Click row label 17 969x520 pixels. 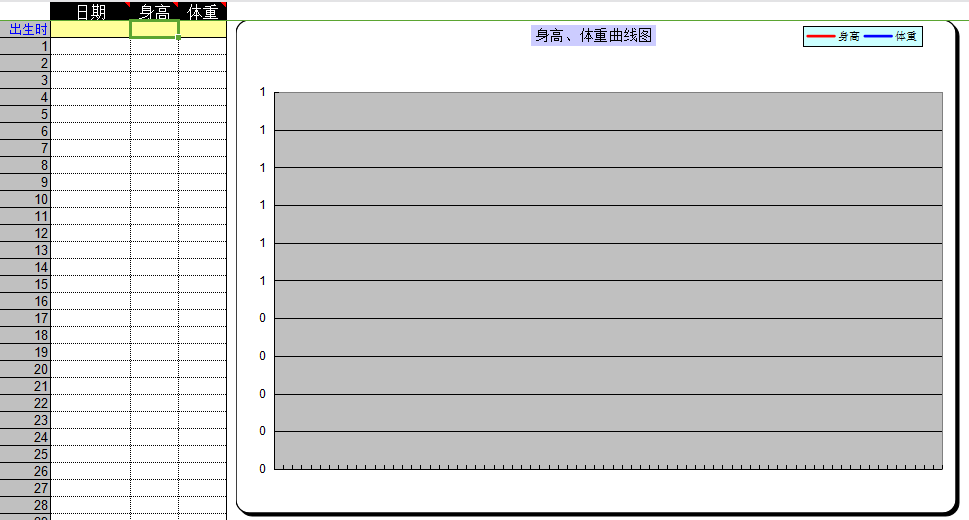click(25, 318)
